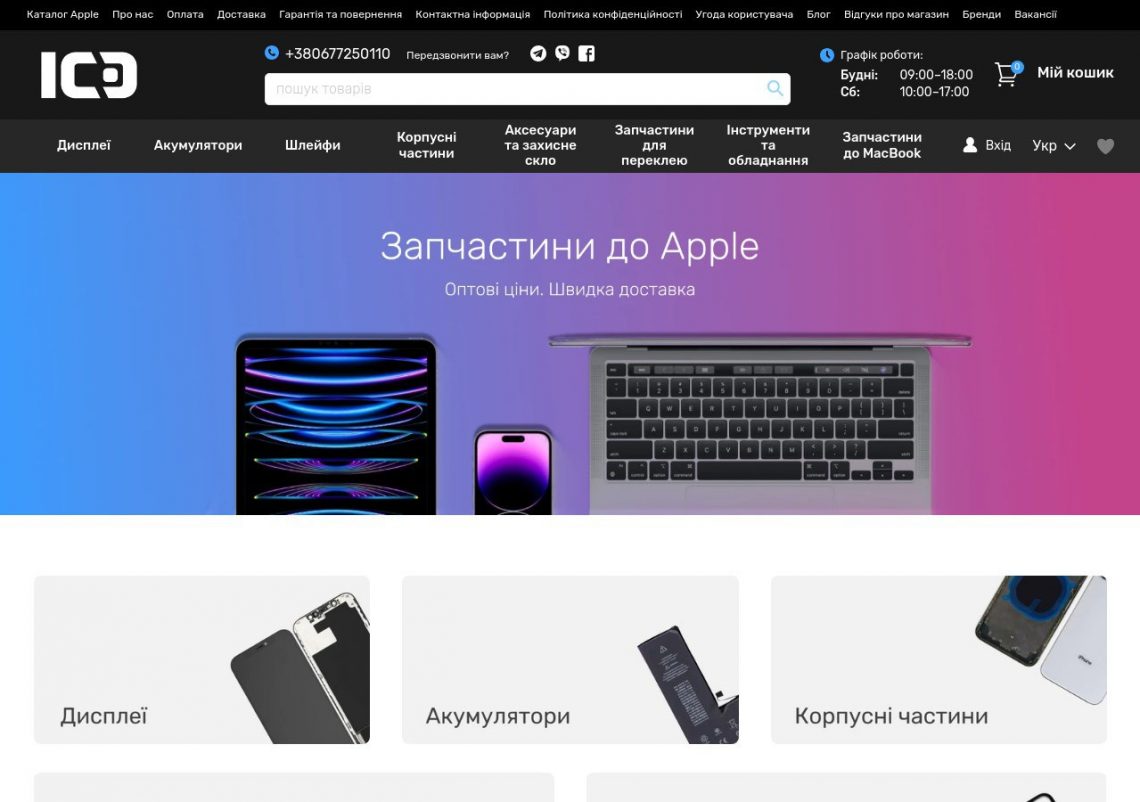Open the Facebook page icon
The width and height of the screenshot is (1140, 802).
tap(586, 53)
